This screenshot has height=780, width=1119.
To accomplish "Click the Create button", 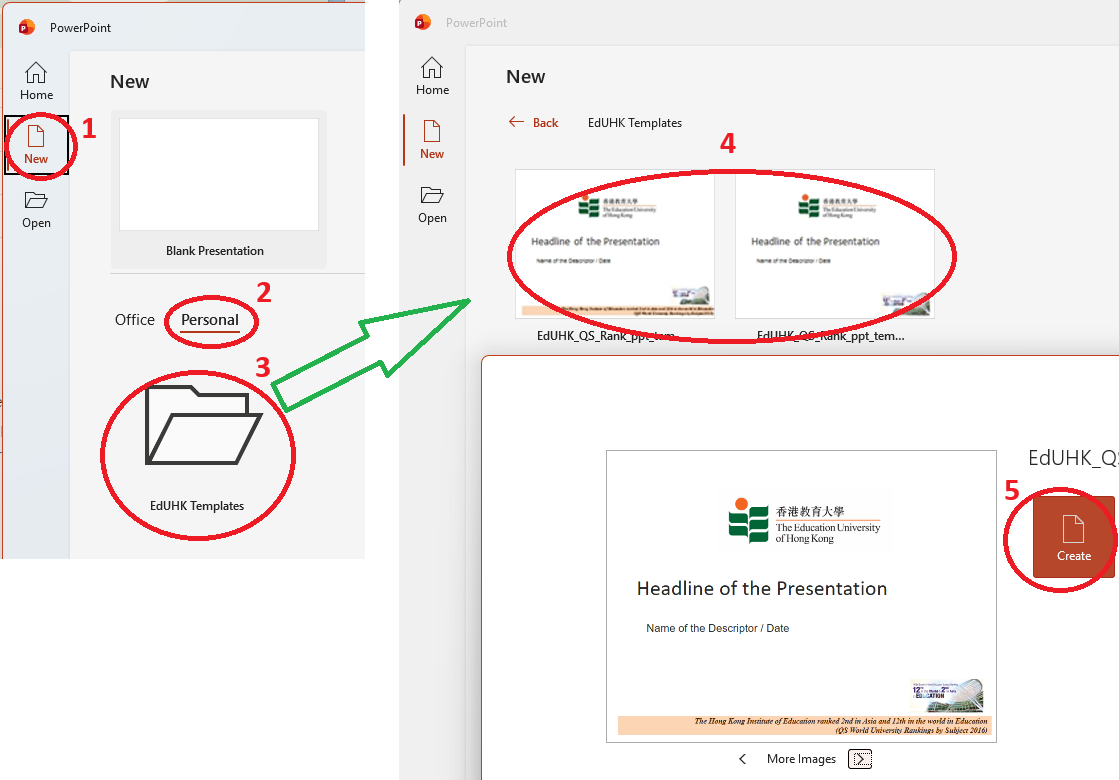I will 1073,537.
